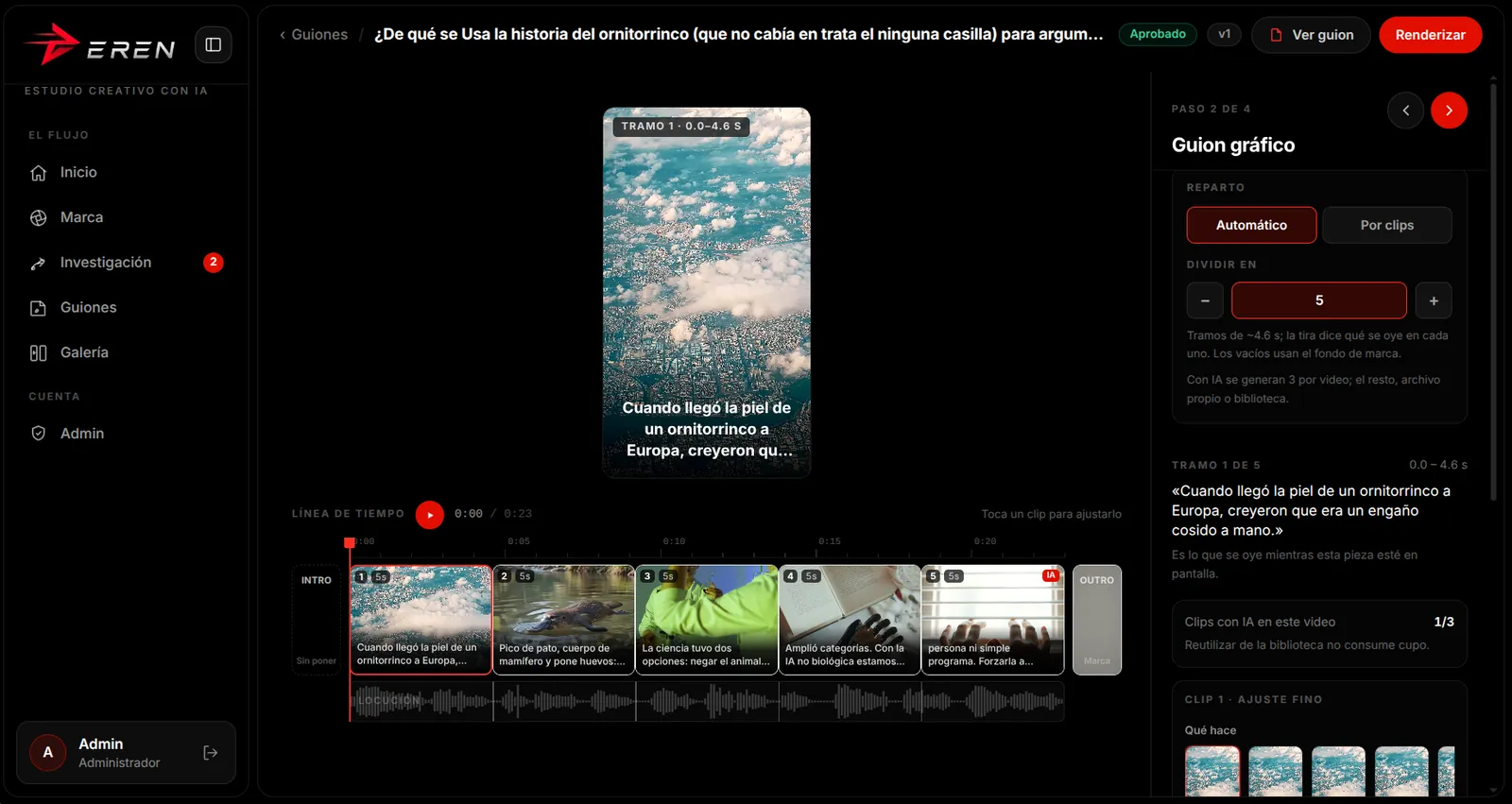Screen dimensions: 1512x804
Task: Click the Locución audio waveform track
Action: coord(707,701)
